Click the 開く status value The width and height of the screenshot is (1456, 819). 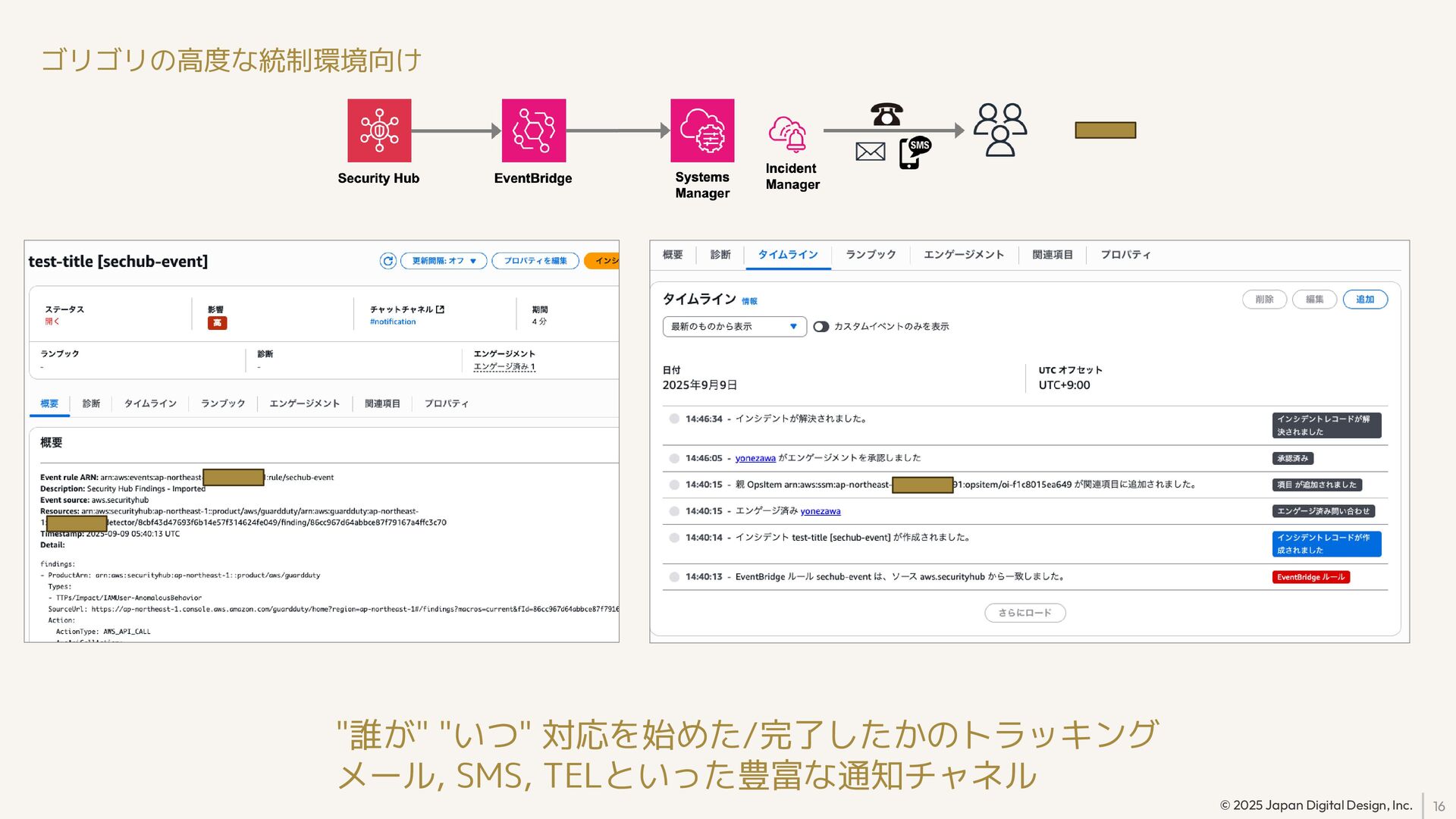(52, 322)
